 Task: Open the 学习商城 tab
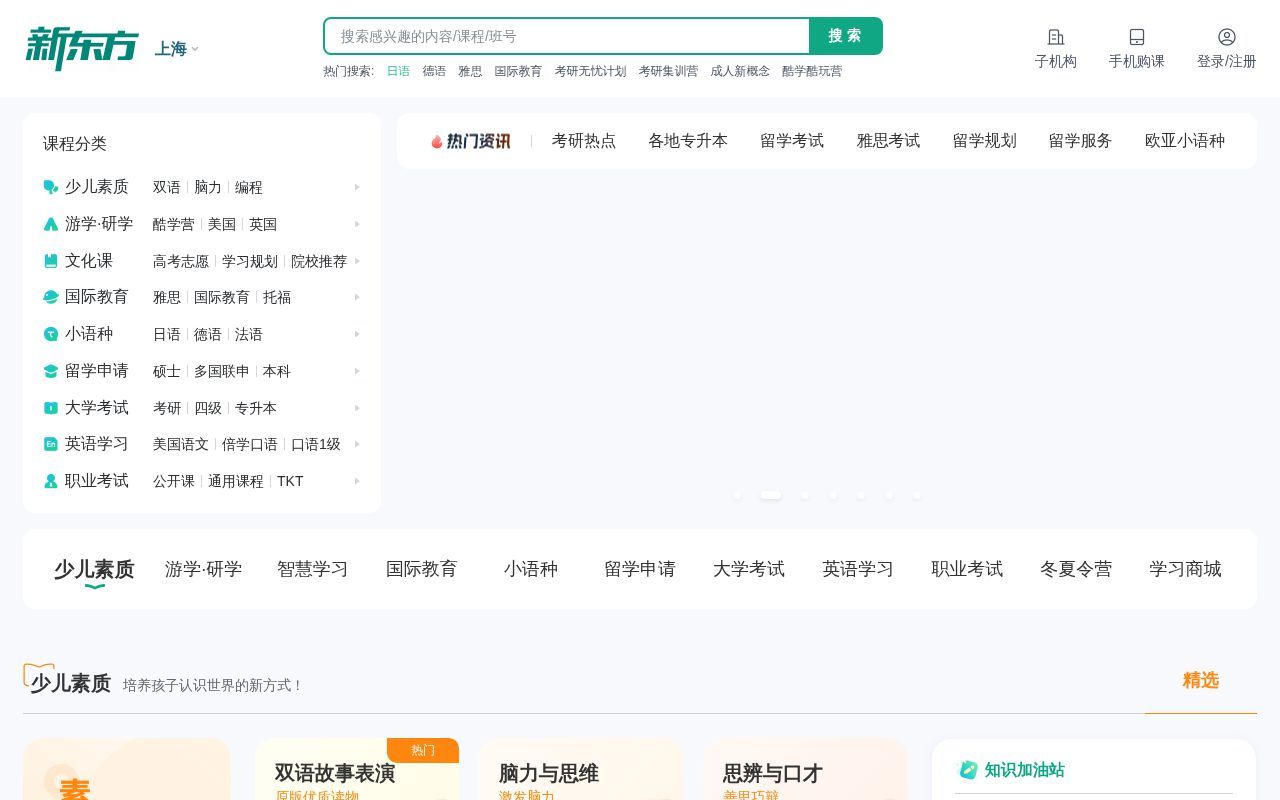click(x=1185, y=569)
